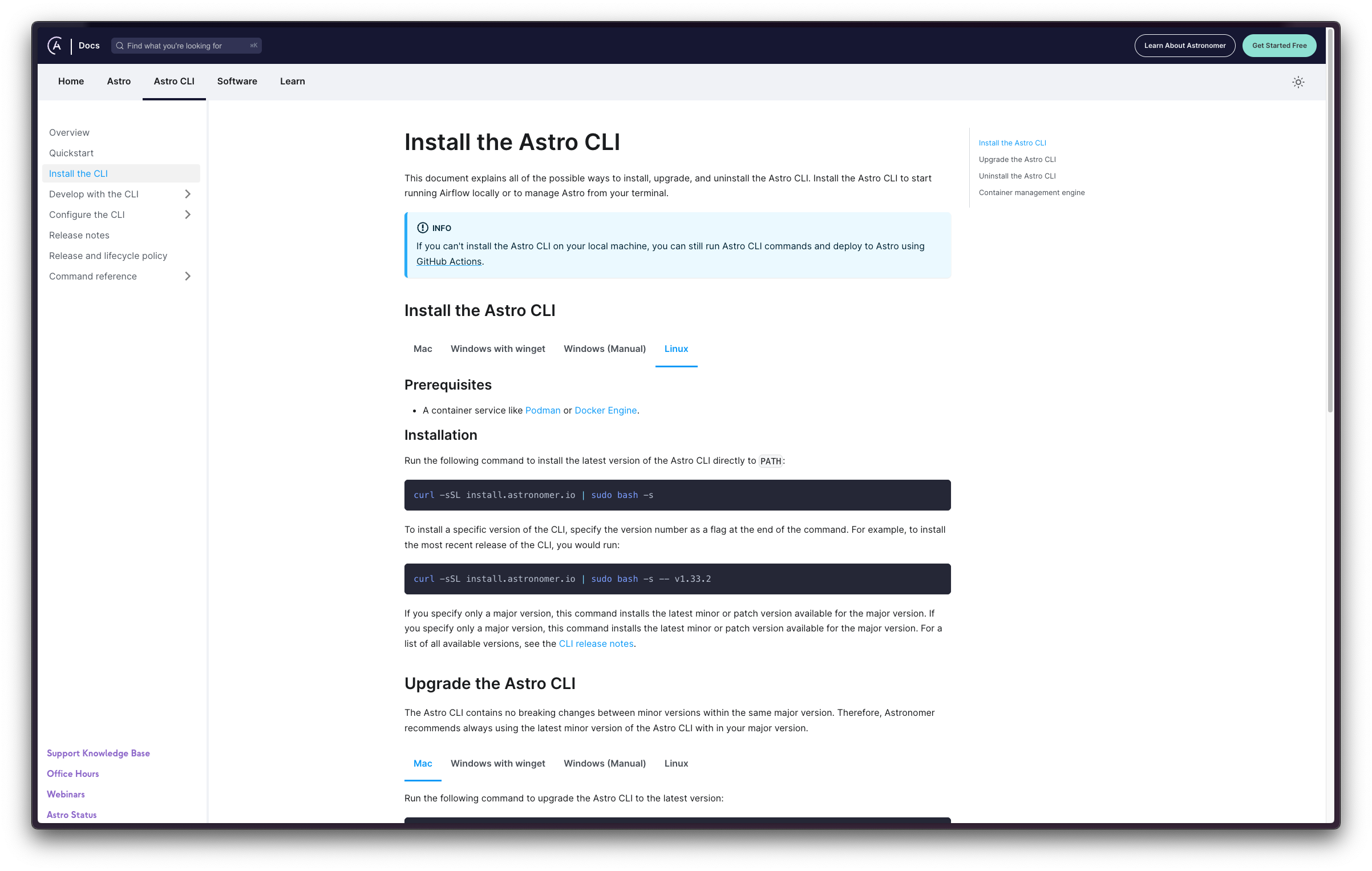Image resolution: width=1372 pixels, height=871 pixels.
Task: Click the Prerequisites heading
Action: click(x=448, y=385)
